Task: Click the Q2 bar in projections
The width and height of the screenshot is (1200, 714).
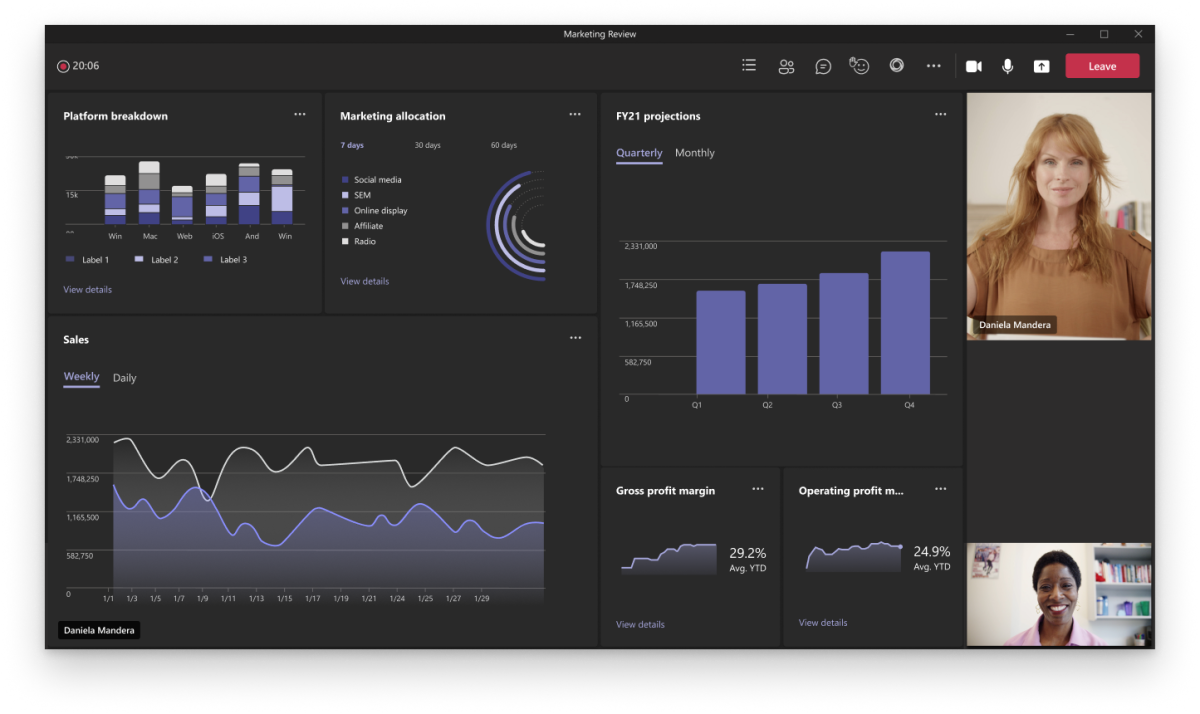Action: coord(782,339)
